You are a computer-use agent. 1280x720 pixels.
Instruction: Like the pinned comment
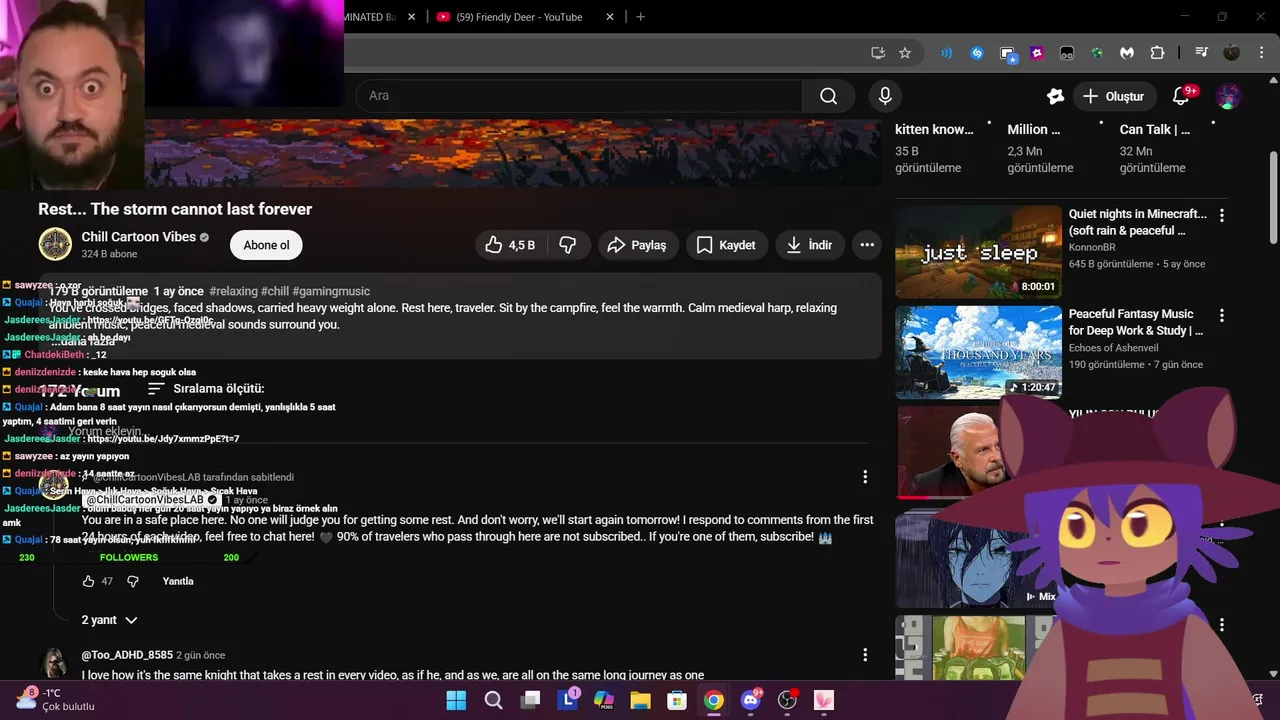click(88, 581)
